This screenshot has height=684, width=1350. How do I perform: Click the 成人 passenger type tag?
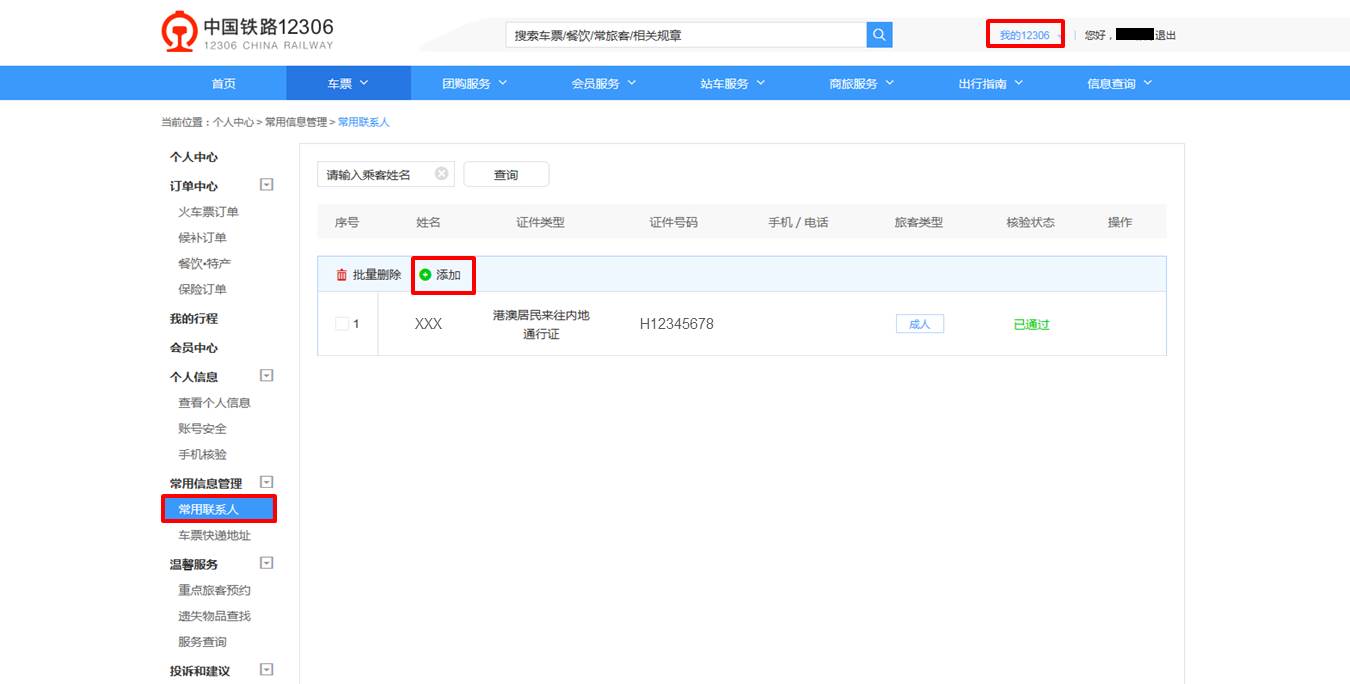(920, 324)
